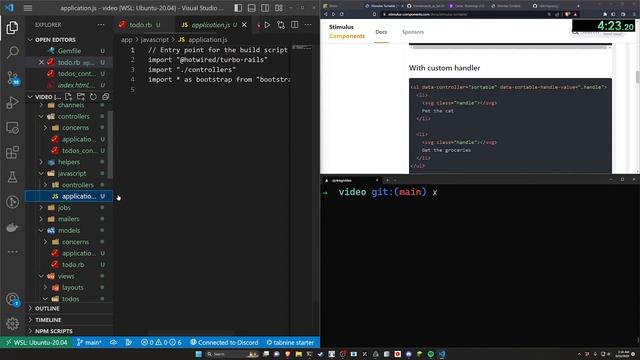Open Source Control view with badge
Viewport: 640px width, 360px height.
click(12, 78)
